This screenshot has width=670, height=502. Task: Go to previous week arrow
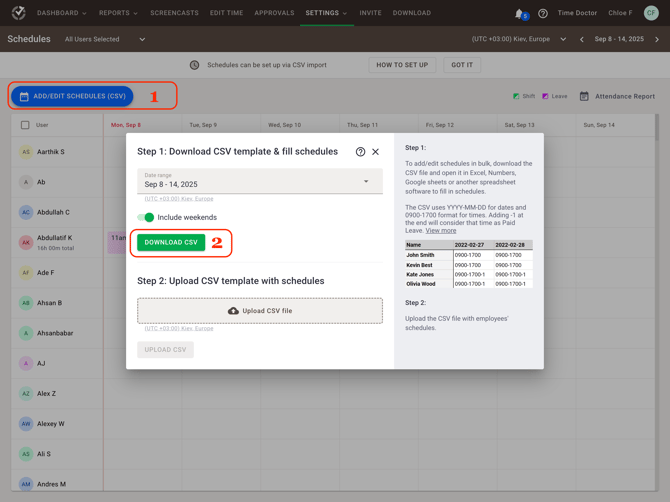[582, 39]
